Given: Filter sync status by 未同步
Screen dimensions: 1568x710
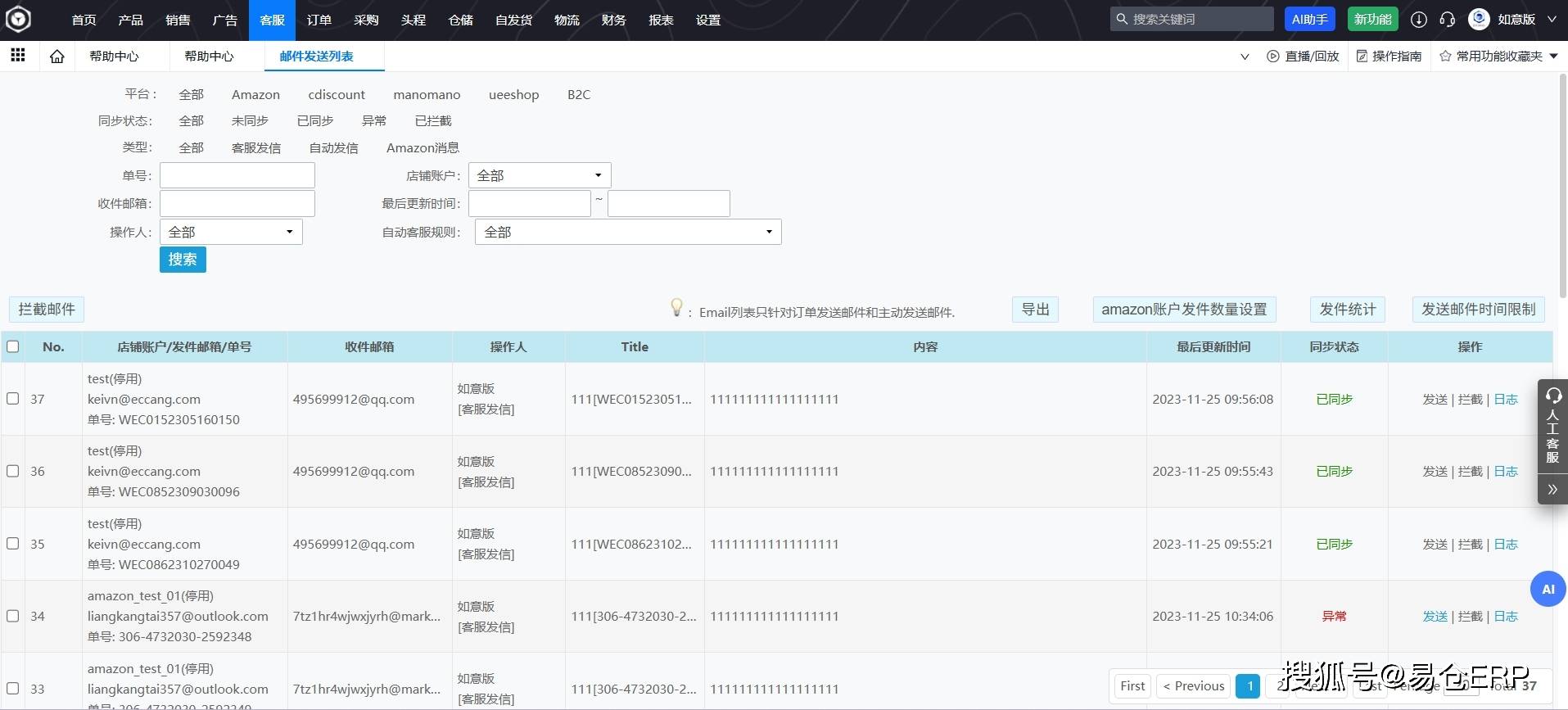Looking at the screenshot, I should [250, 120].
